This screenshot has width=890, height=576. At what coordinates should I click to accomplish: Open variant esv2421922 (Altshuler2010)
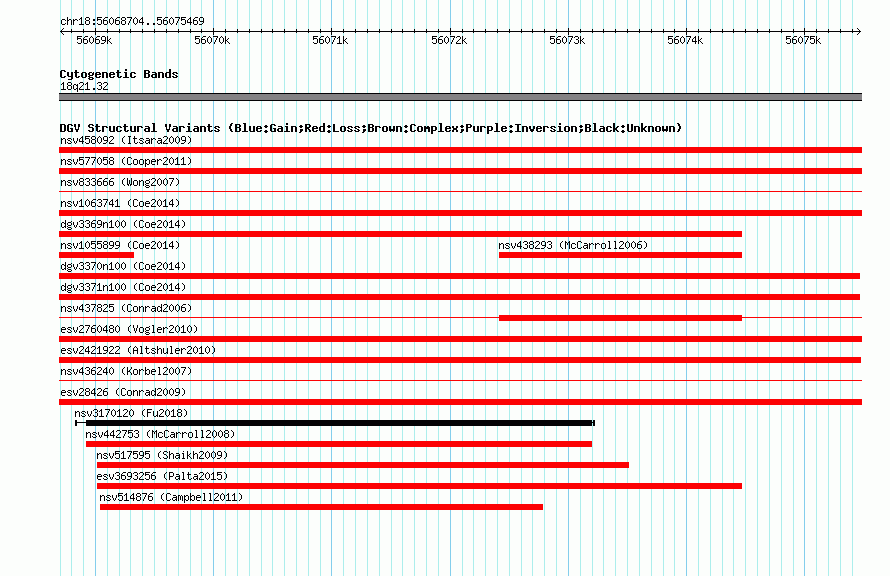pos(138,350)
